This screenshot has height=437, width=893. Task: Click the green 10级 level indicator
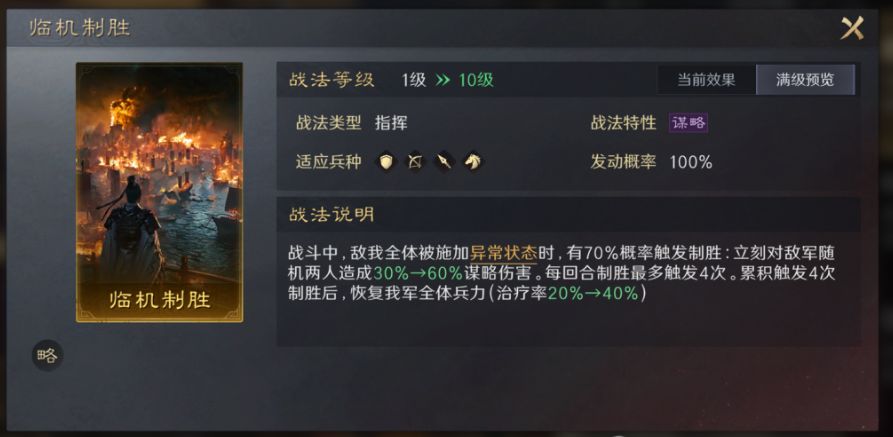[x=476, y=80]
